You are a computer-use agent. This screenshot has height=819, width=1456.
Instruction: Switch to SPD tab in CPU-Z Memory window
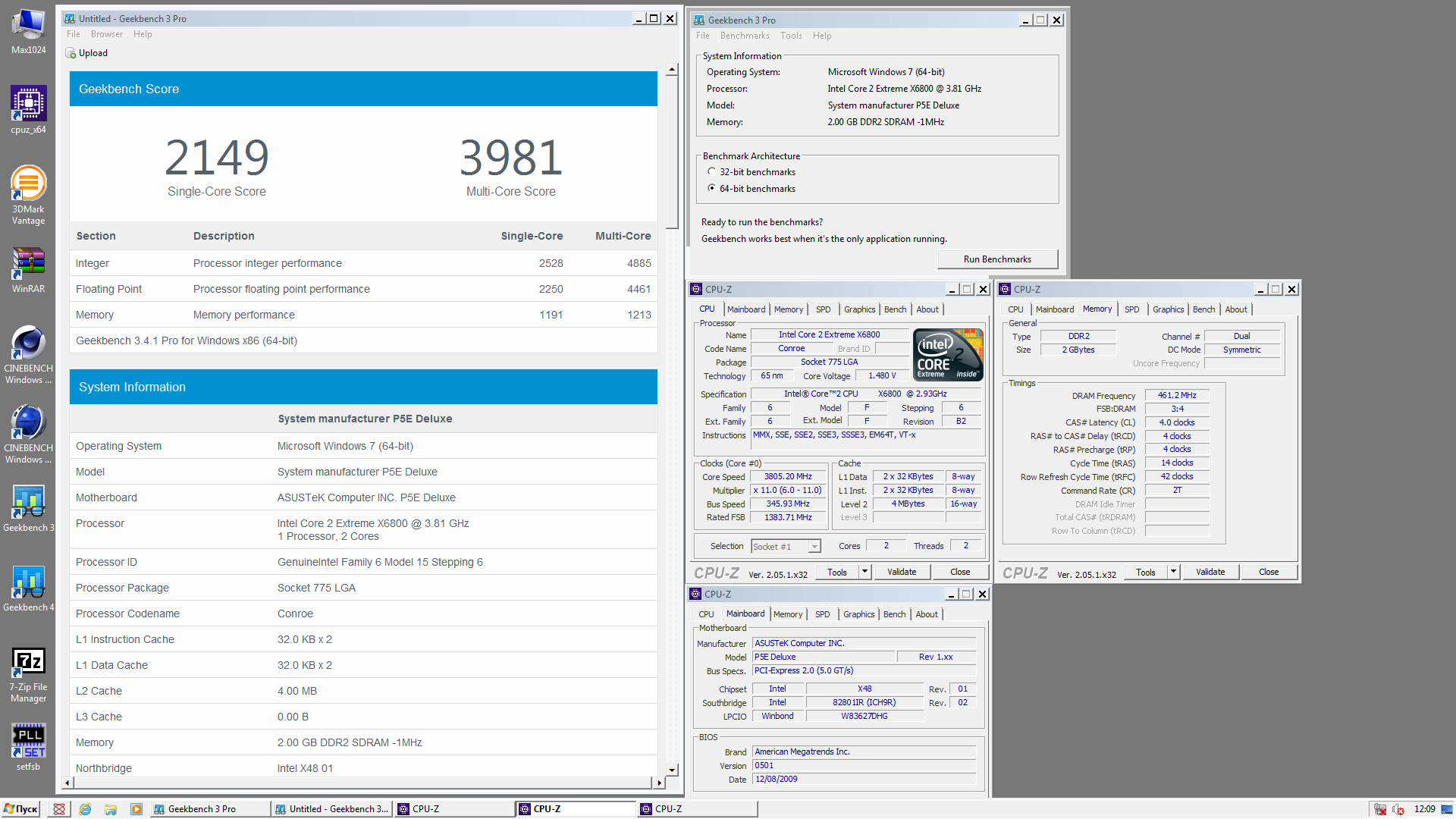(x=1132, y=309)
